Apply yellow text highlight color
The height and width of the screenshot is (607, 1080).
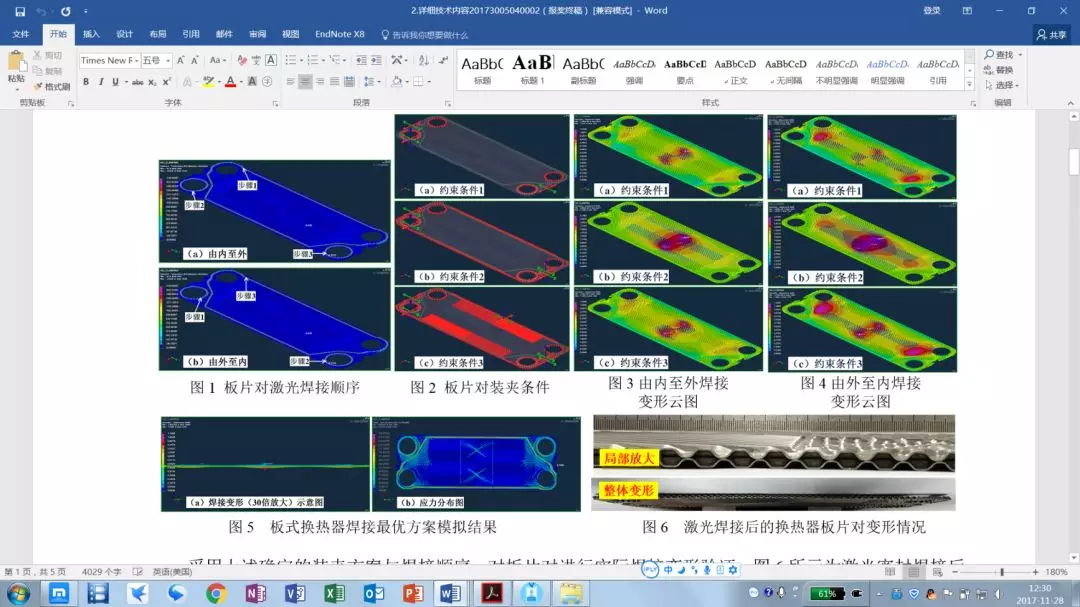(x=207, y=81)
